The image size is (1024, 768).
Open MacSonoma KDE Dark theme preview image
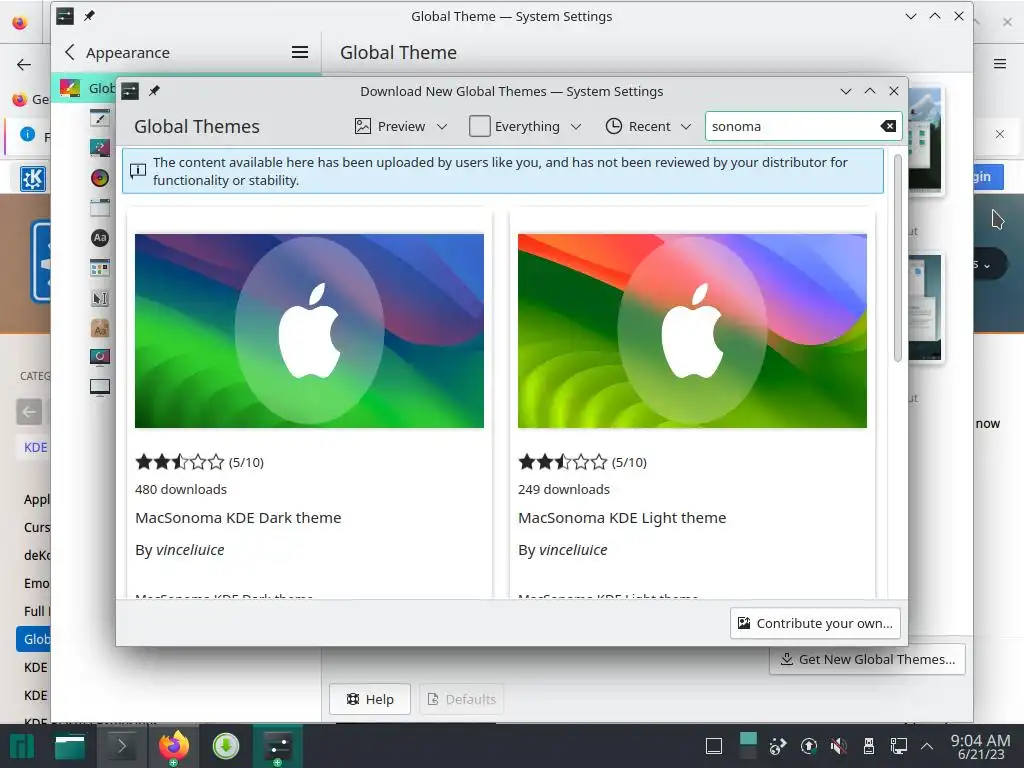point(309,330)
